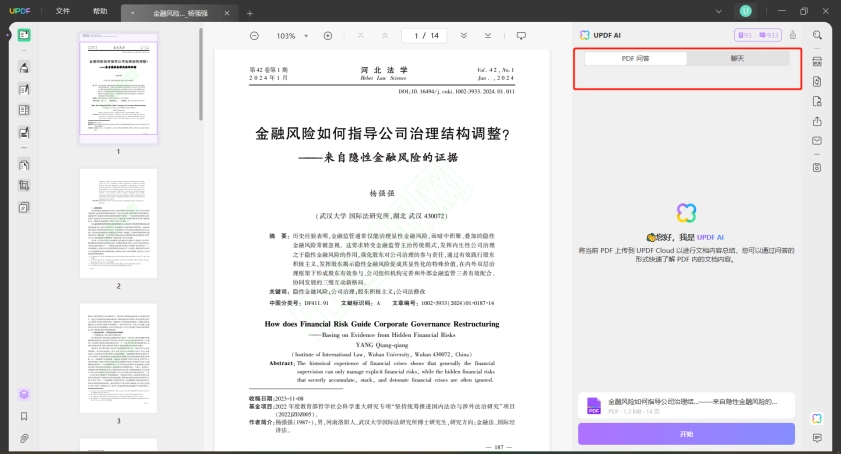
Task: Select the 金融风险 document tab
Action: coord(180,13)
